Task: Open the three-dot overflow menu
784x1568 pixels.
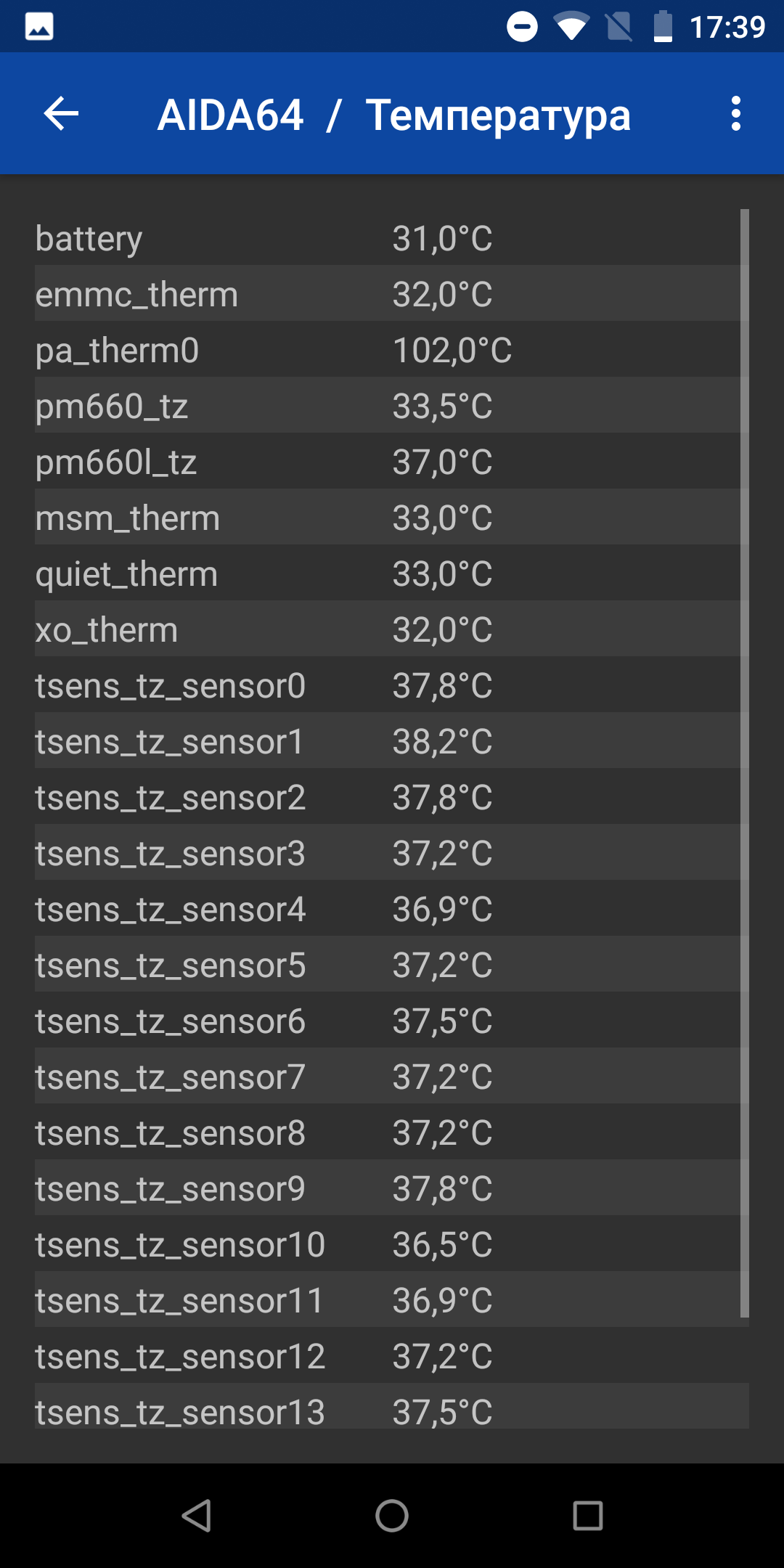Action: point(736,114)
